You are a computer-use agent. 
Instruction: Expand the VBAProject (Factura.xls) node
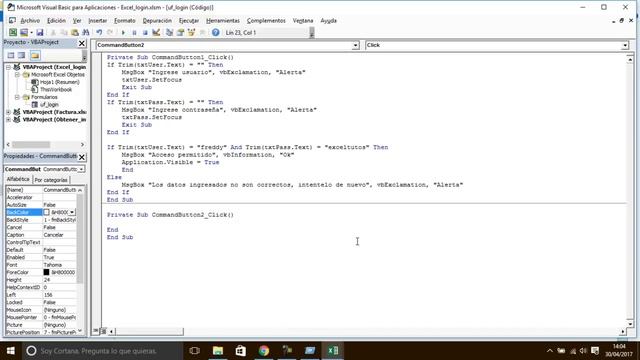click(x=8, y=112)
